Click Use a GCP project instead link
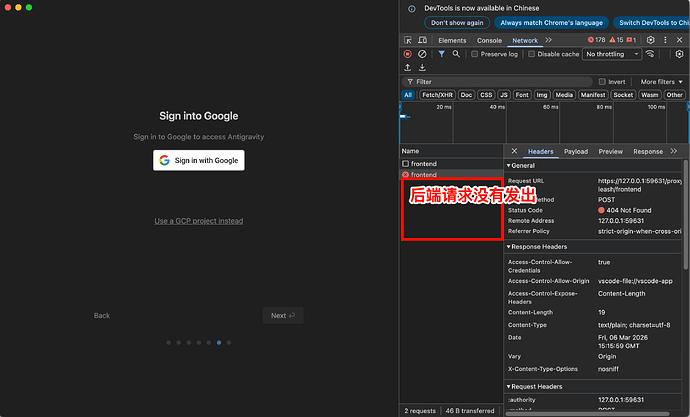Image resolution: width=690 pixels, height=417 pixels. pos(198,221)
